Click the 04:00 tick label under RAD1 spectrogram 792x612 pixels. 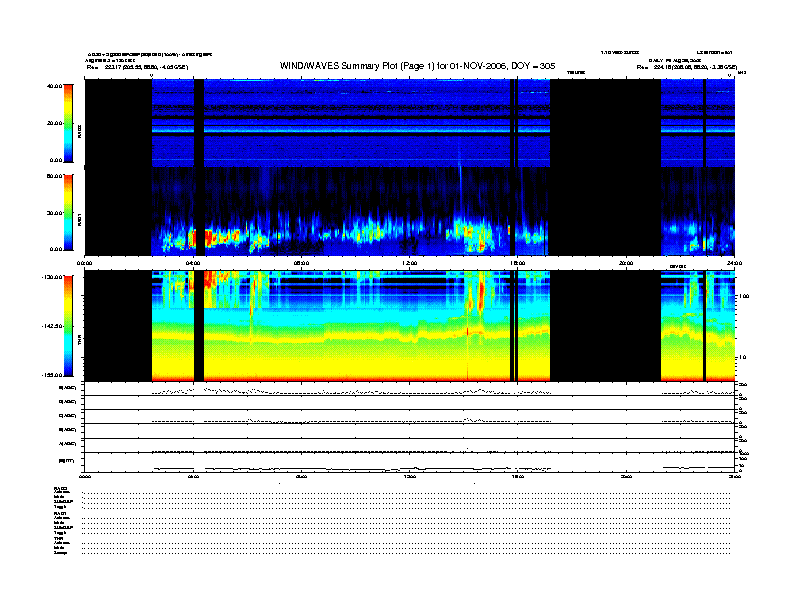click(x=193, y=263)
